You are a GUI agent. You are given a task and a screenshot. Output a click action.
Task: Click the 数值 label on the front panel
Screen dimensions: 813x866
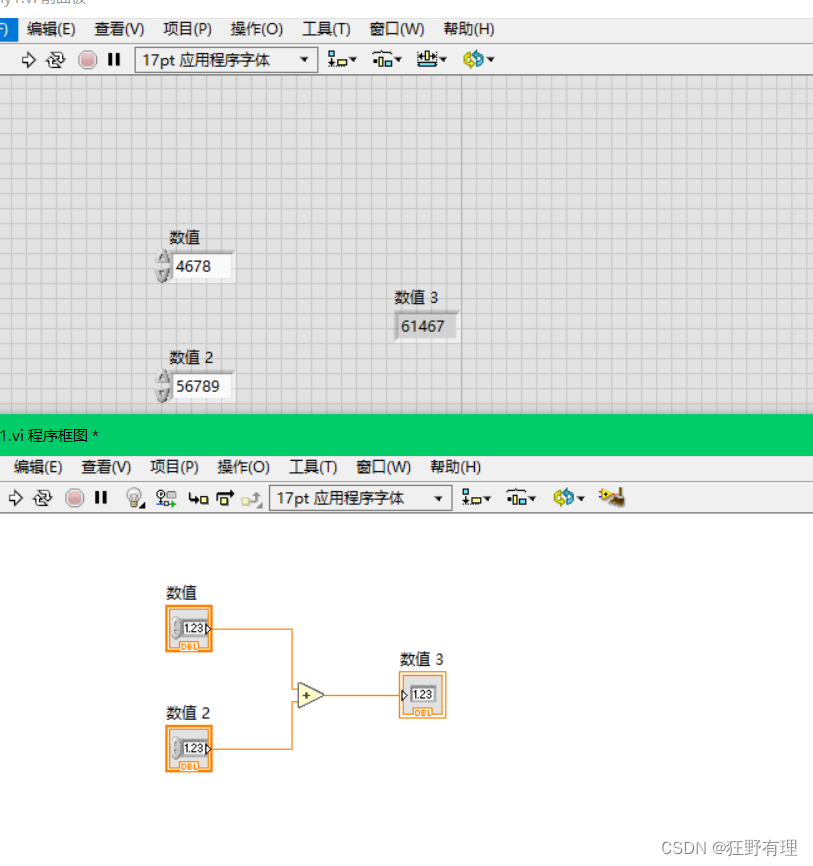coord(184,237)
